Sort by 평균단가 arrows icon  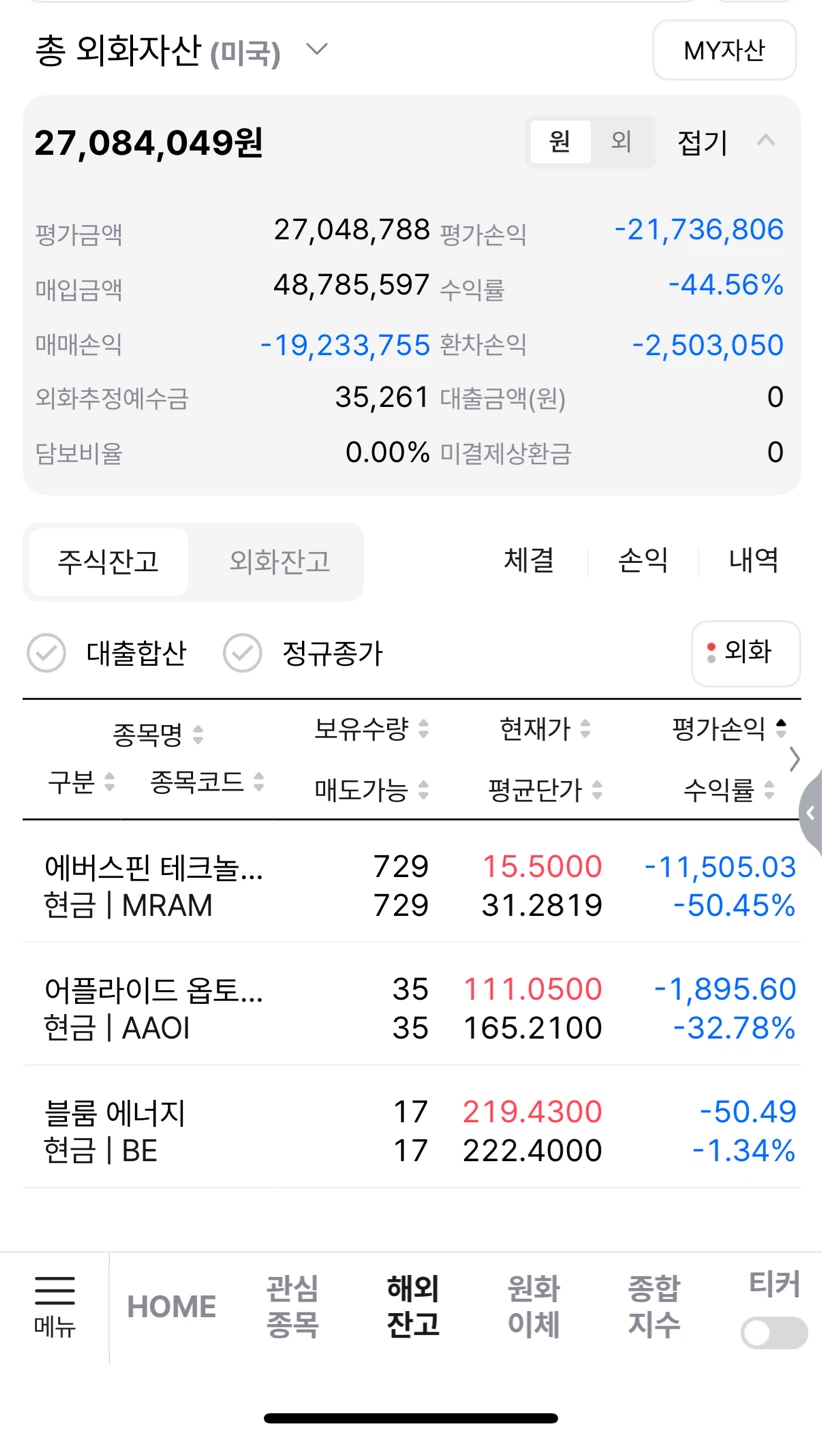[x=597, y=791]
